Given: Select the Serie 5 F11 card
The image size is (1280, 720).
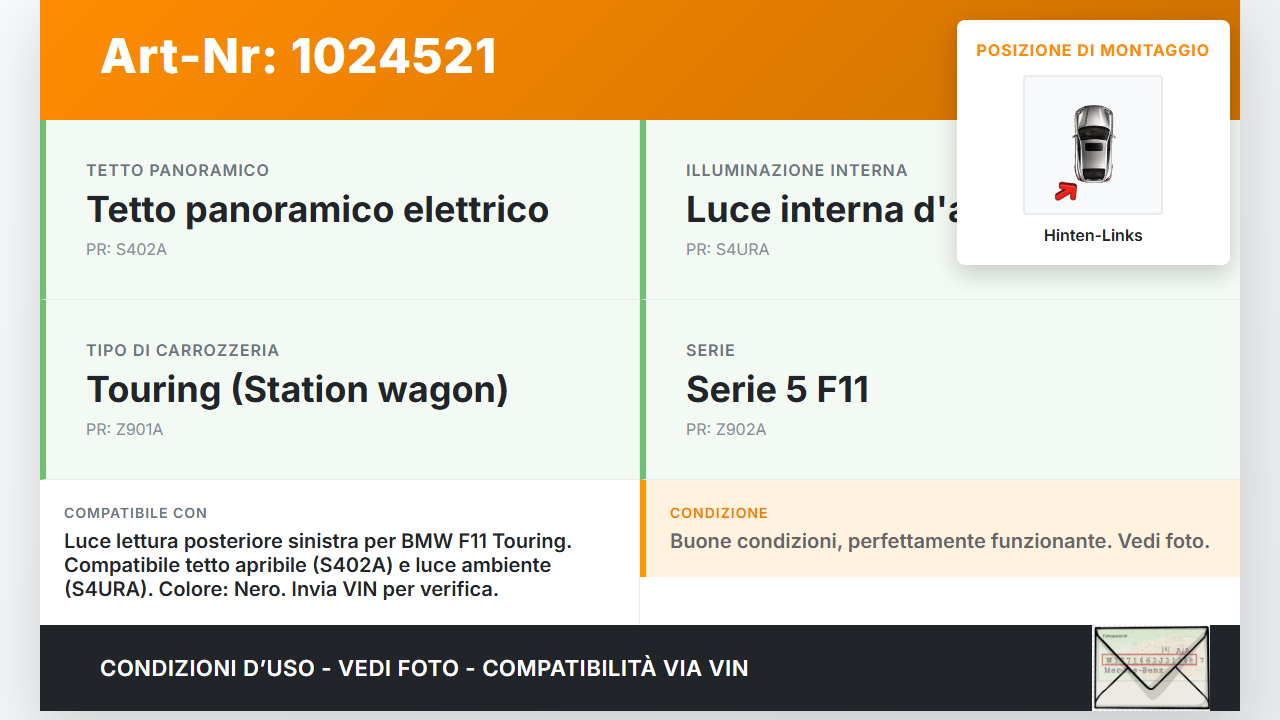Looking at the screenshot, I should [x=940, y=390].
